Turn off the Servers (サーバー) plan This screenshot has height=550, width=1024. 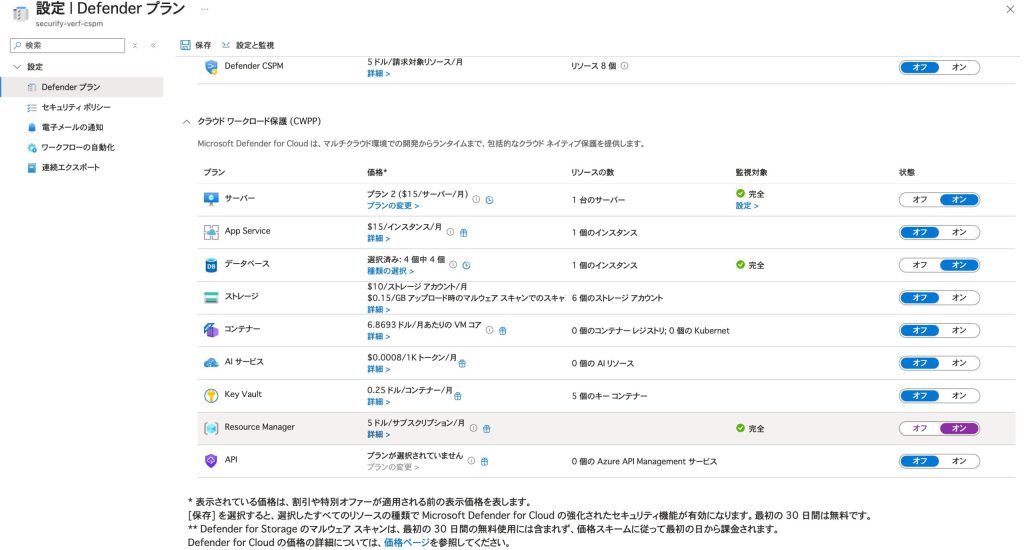tap(919, 199)
